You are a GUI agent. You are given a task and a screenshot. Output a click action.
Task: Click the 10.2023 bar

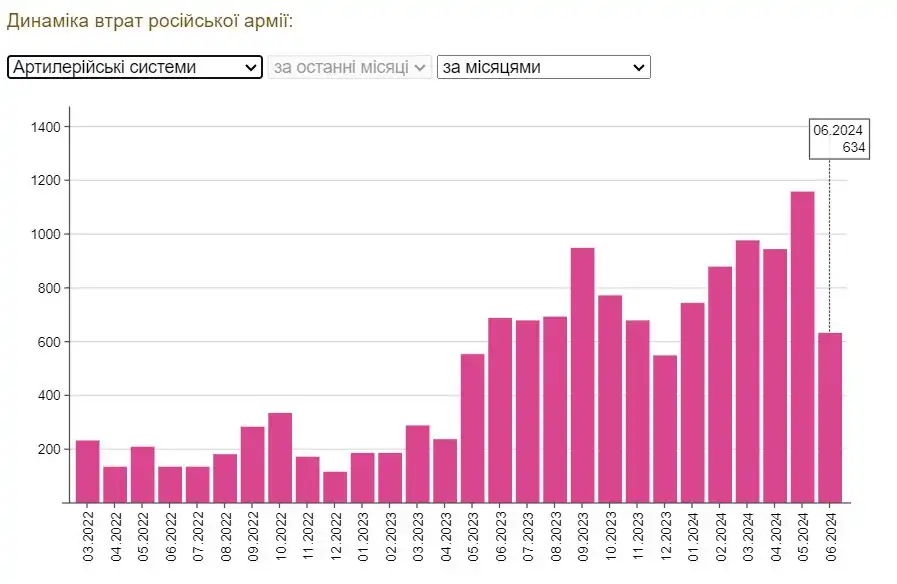pyautogui.click(x=610, y=398)
